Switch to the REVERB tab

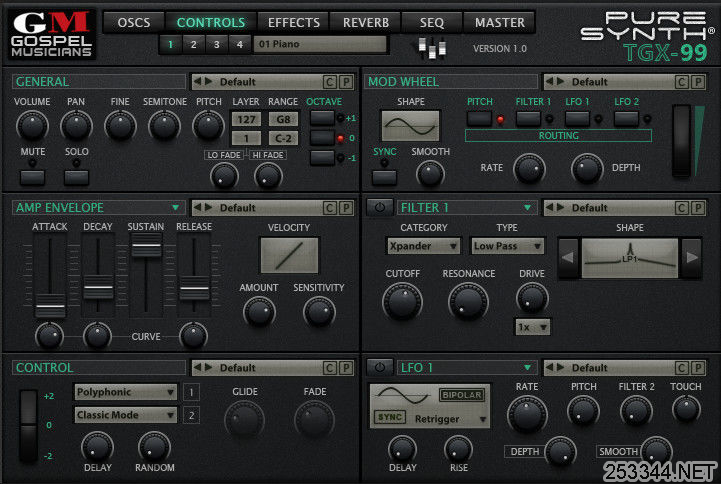click(366, 23)
